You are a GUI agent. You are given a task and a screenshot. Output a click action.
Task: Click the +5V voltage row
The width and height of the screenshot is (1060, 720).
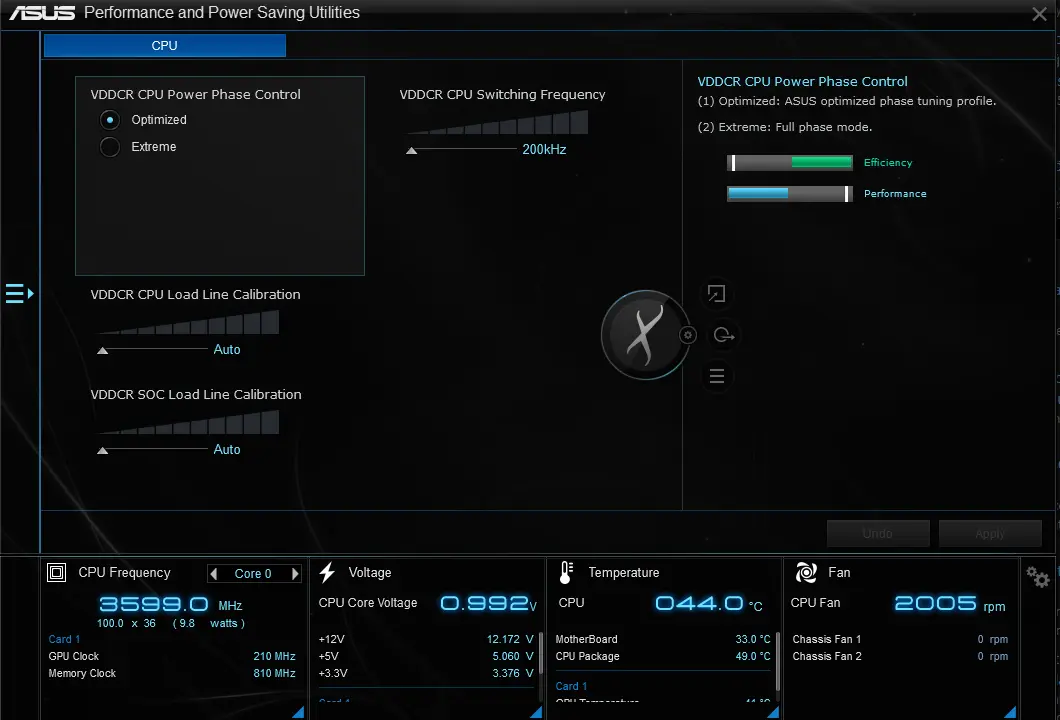(x=426, y=656)
